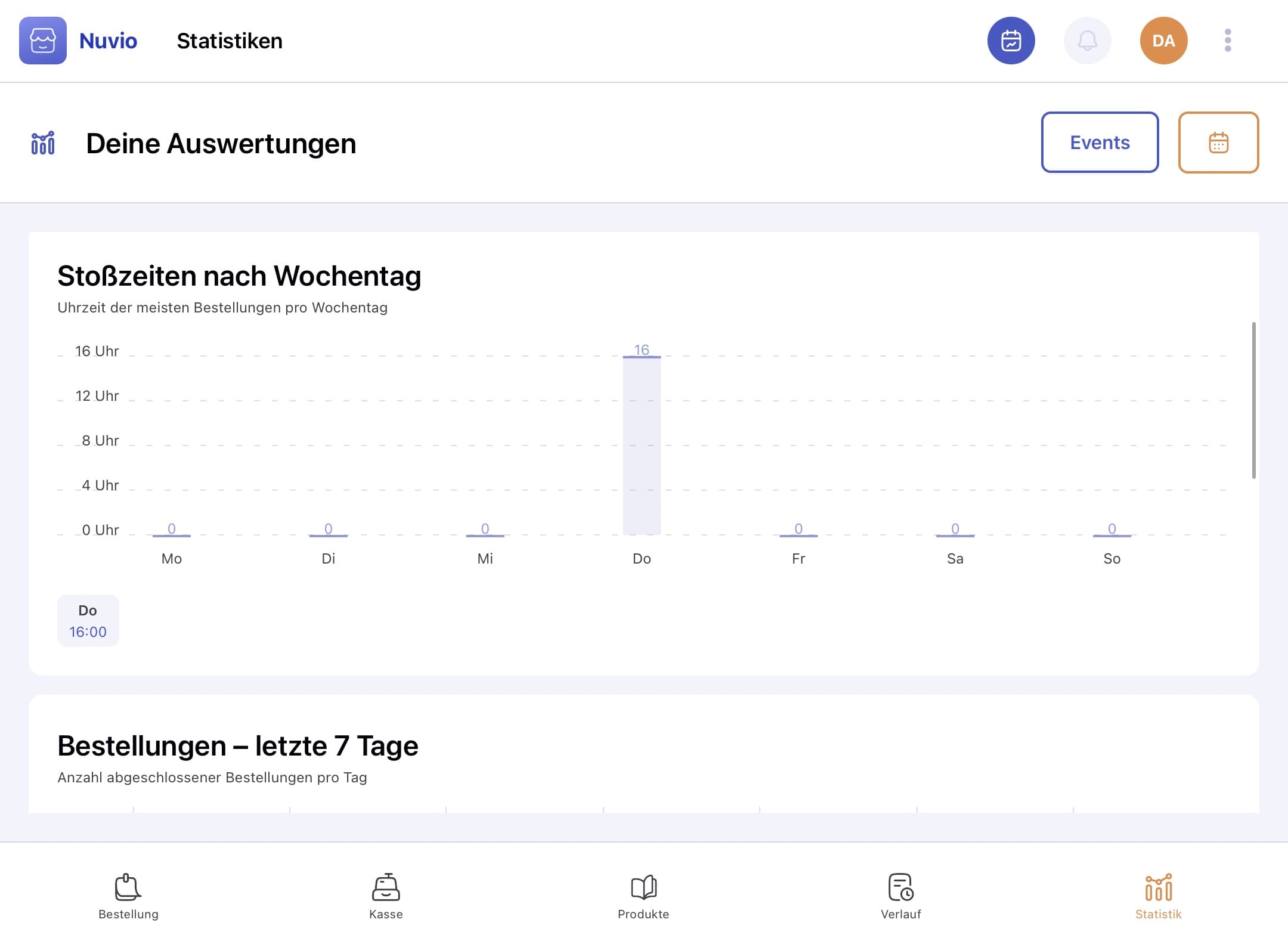Open the notifications bell
Screen dimensions: 1288x941
tap(1087, 41)
